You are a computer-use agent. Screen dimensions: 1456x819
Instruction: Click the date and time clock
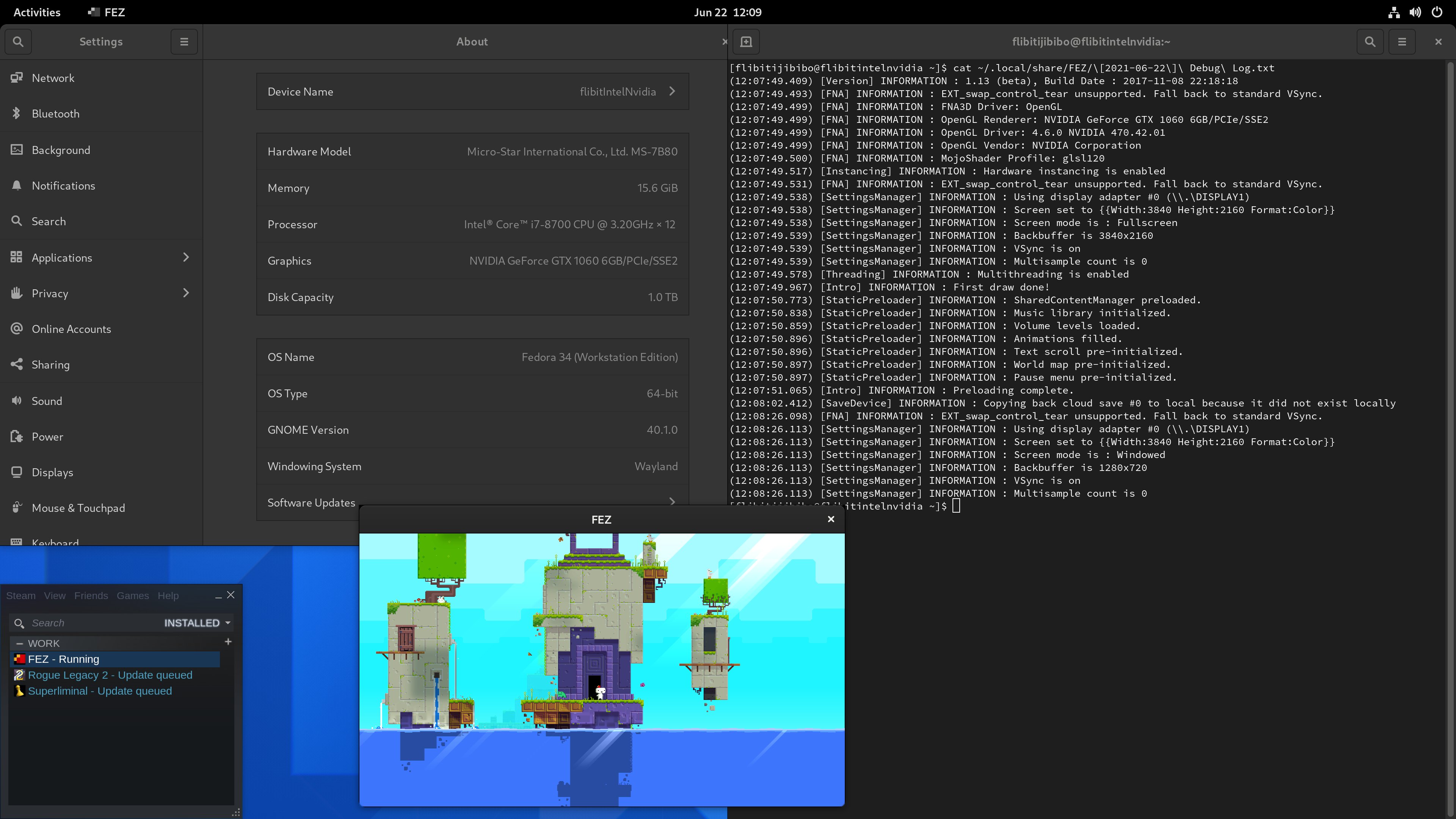728,13
